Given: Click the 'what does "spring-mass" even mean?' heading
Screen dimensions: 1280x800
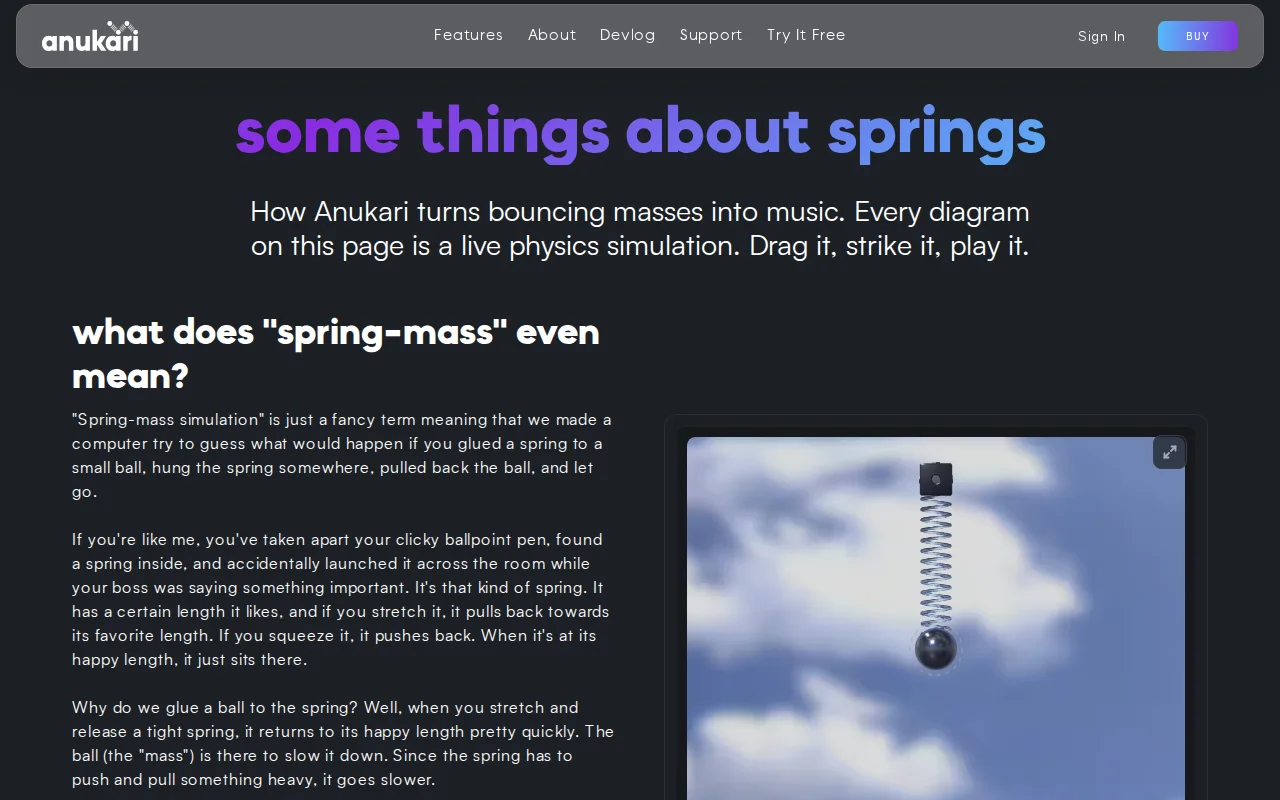Looking at the screenshot, I should 336,354.
